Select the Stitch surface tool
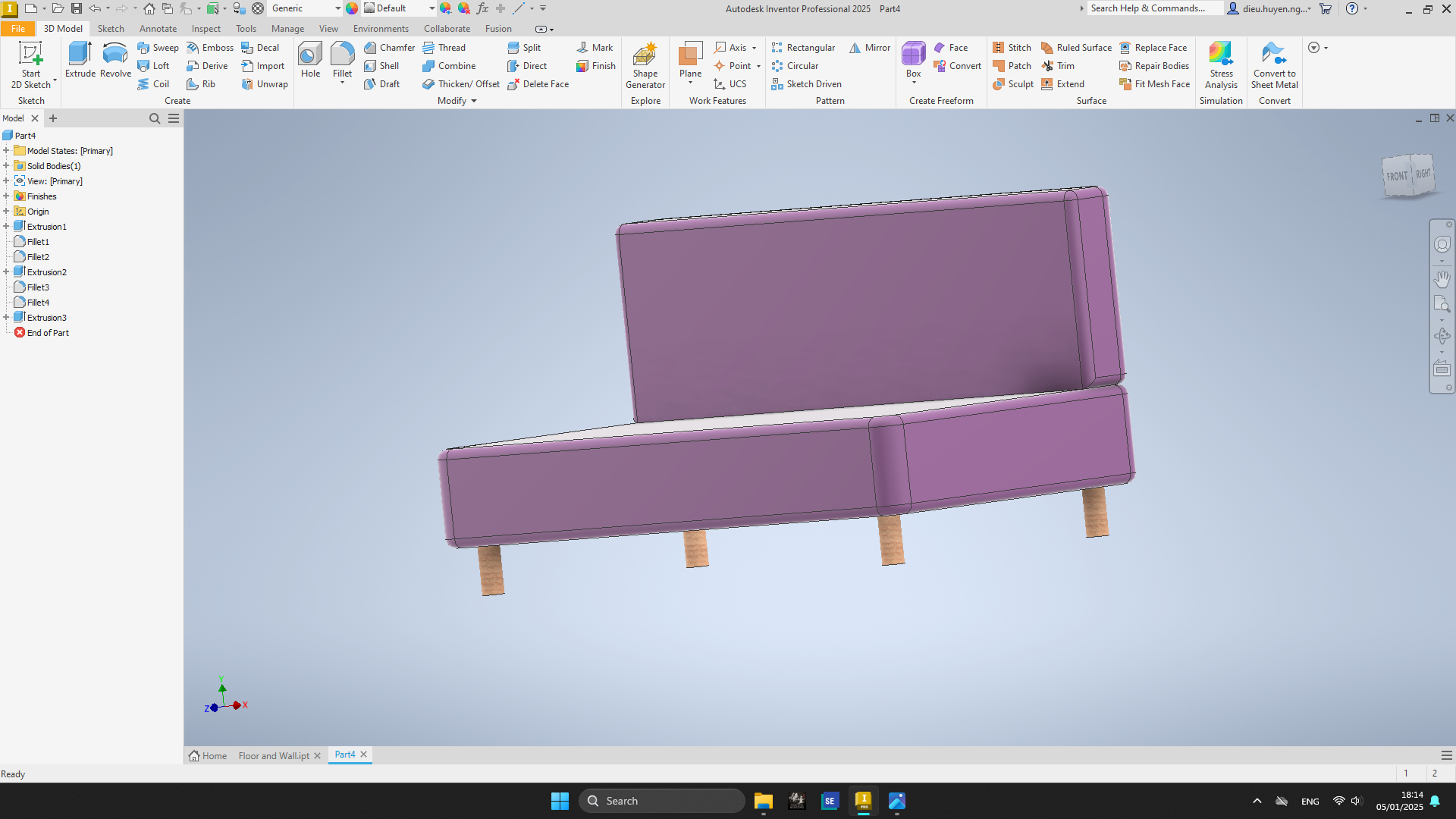 [1012, 47]
